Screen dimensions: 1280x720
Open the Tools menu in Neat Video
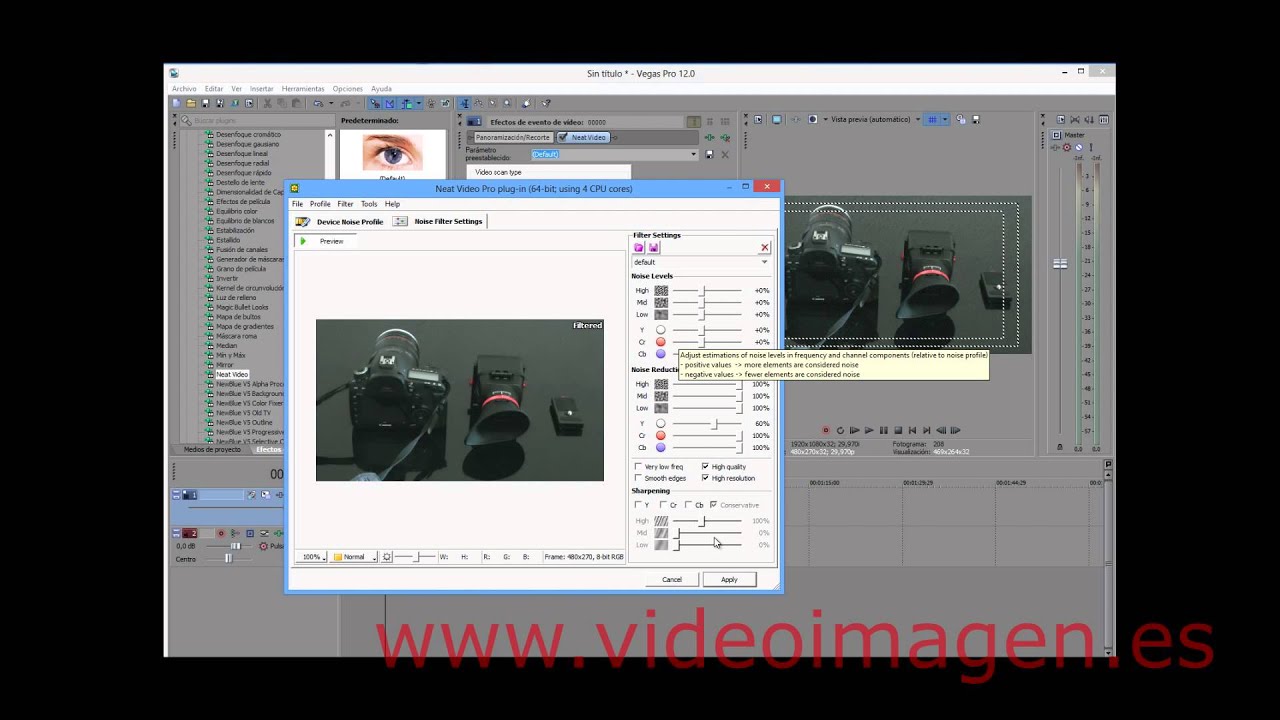tap(369, 204)
